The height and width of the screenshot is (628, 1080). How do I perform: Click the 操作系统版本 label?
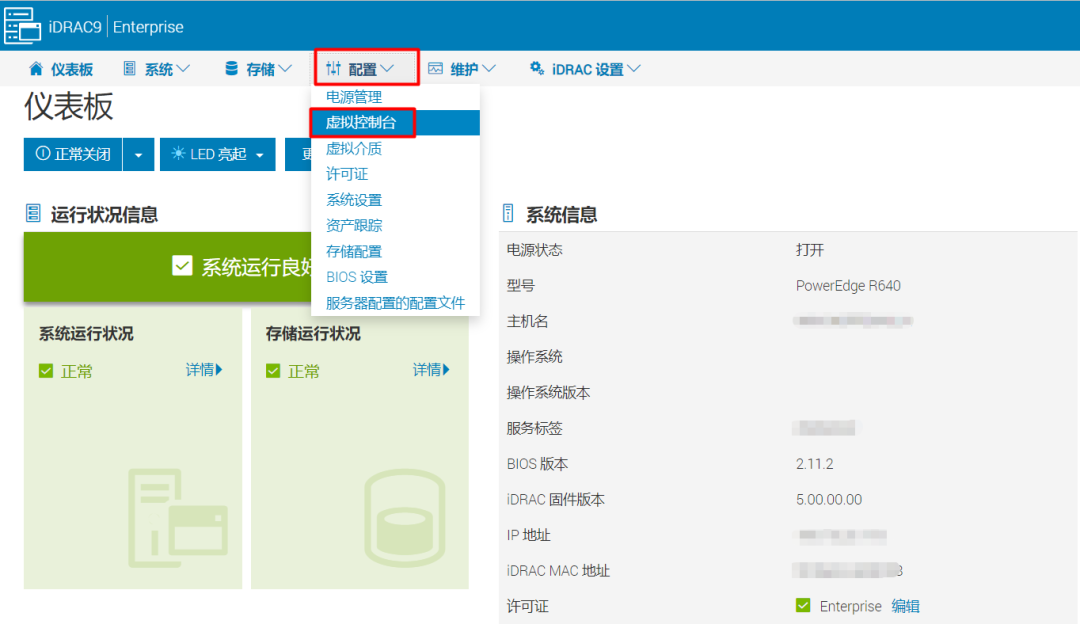coord(548,392)
